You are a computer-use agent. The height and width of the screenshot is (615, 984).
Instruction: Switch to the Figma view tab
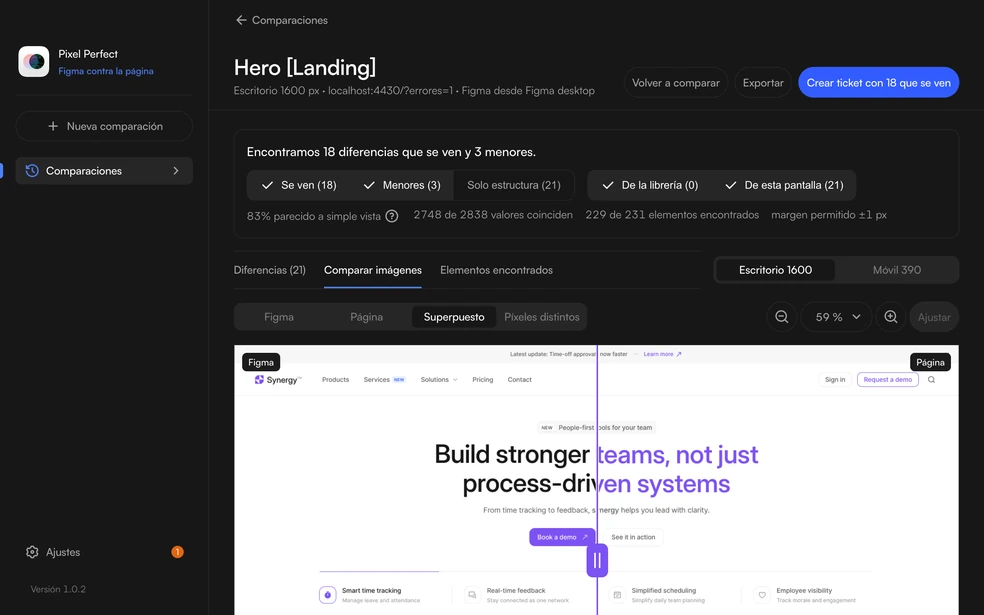[279, 317]
